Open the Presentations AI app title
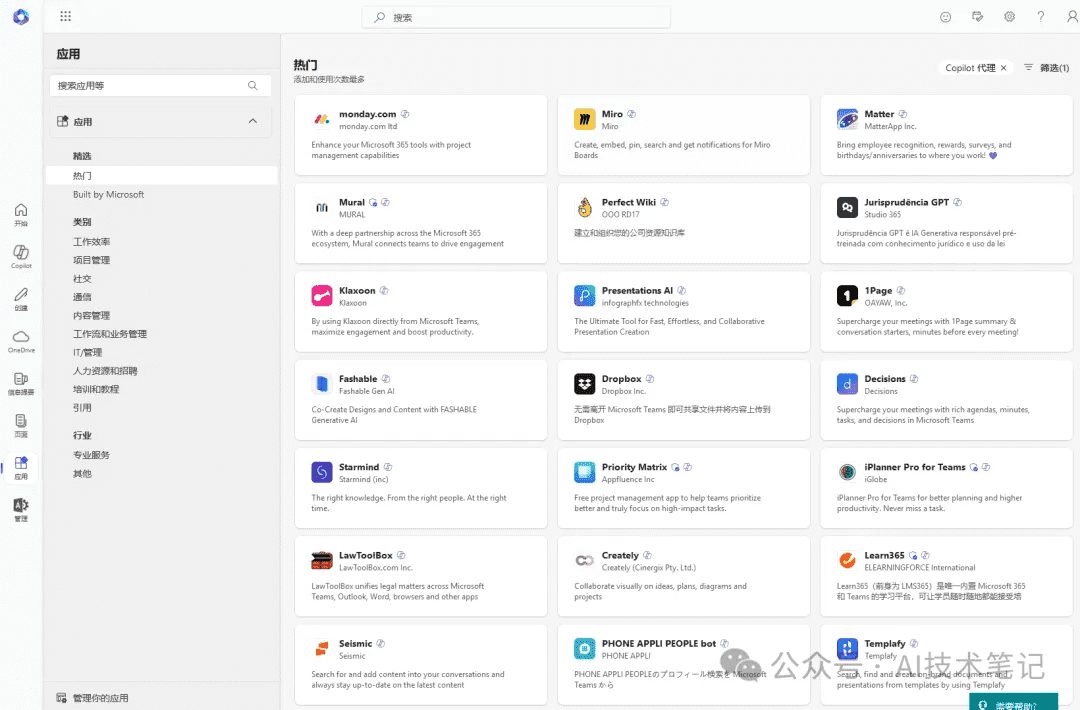This screenshot has width=1080, height=710. pyautogui.click(x=637, y=291)
